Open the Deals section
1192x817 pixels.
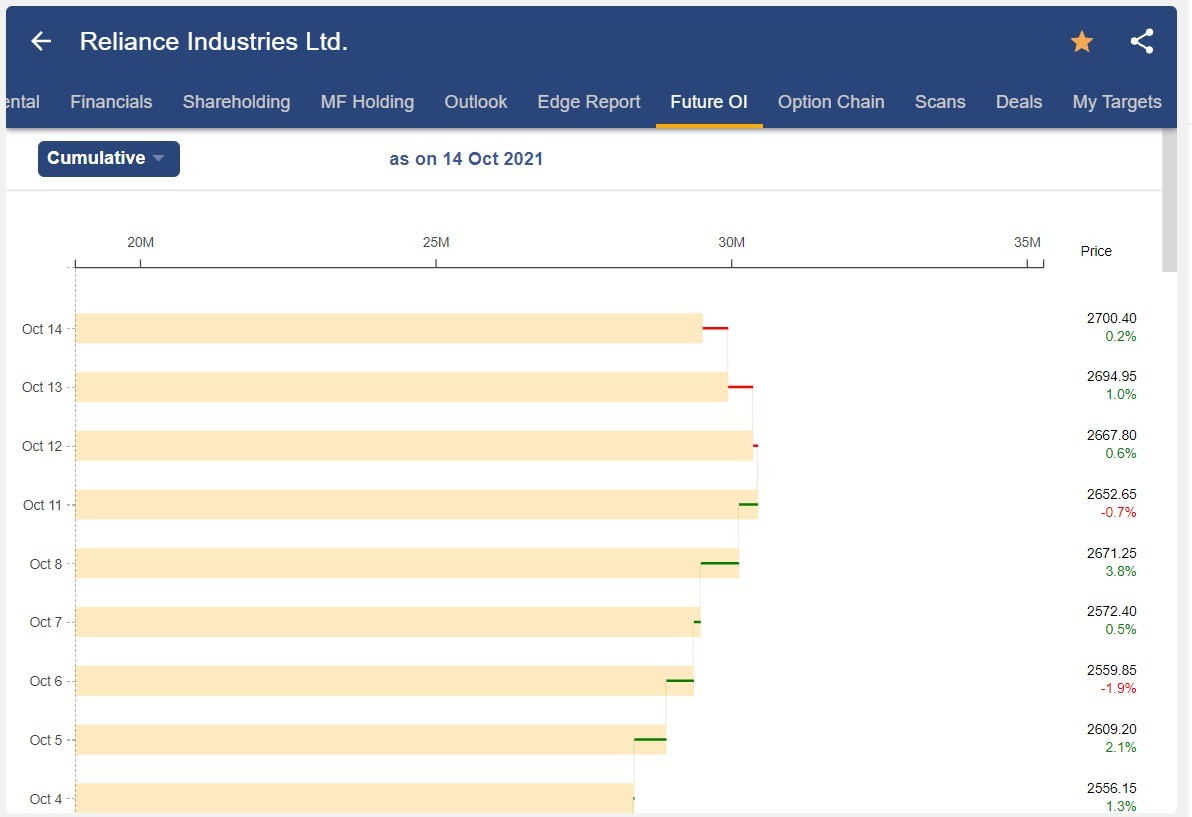[1018, 101]
